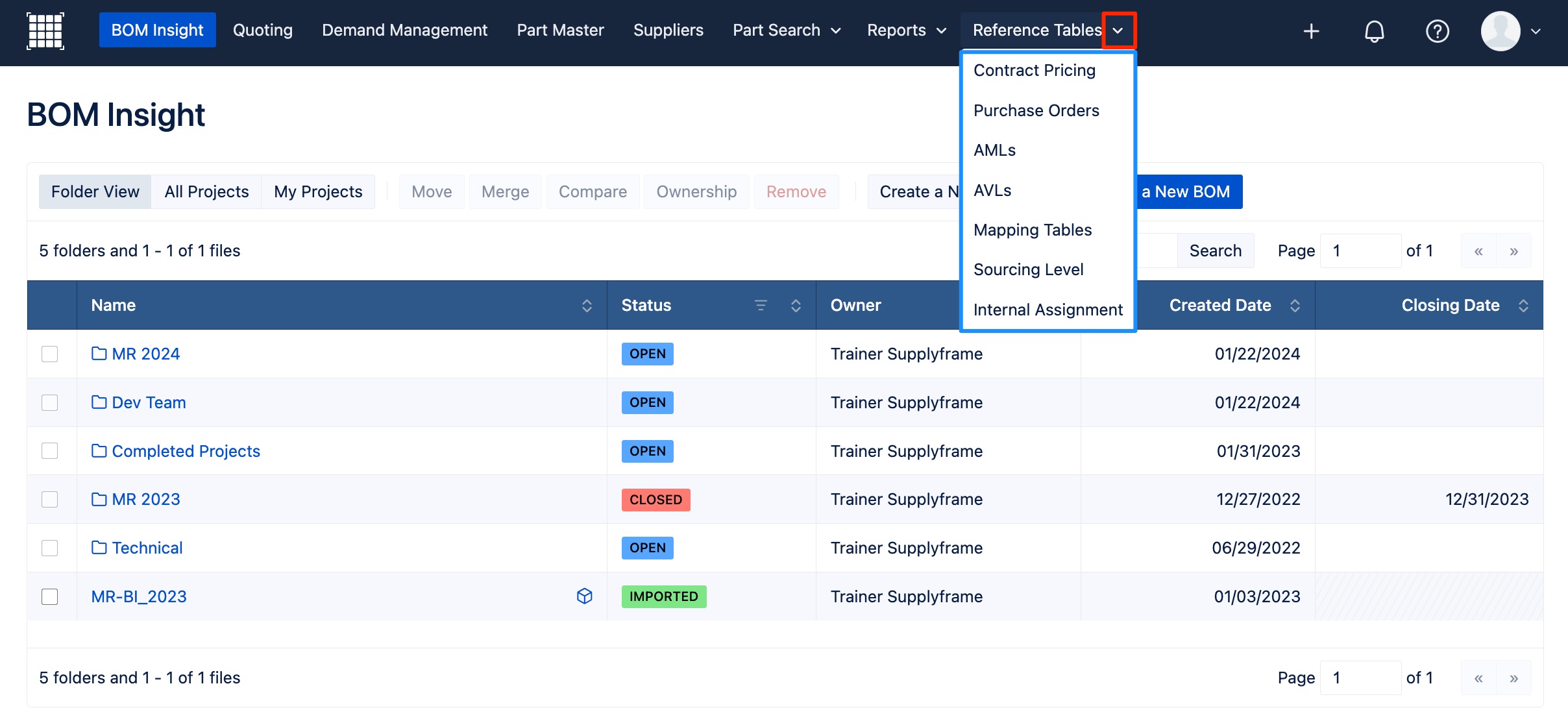Viewport: 1568px width, 710px height.
Task: Click the Move button
Action: [x=432, y=191]
